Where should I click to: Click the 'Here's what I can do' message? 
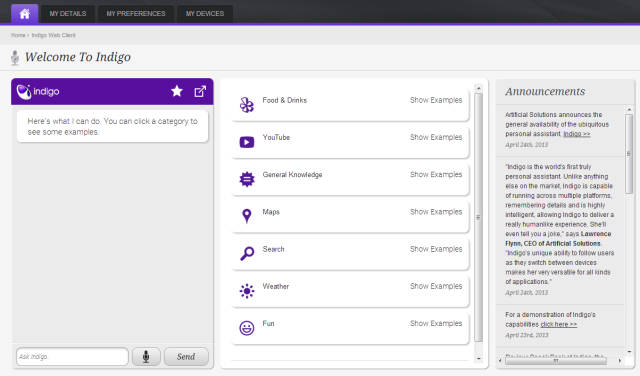click(x=113, y=127)
